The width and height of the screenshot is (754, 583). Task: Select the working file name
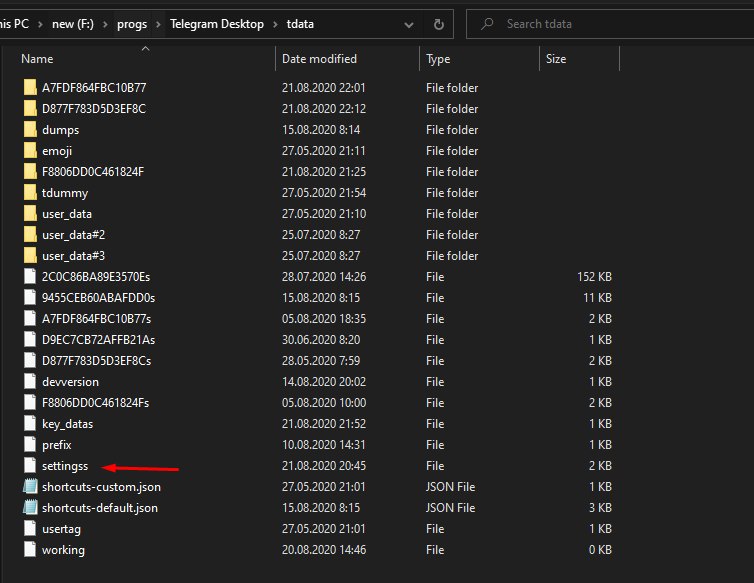click(63, 550)
